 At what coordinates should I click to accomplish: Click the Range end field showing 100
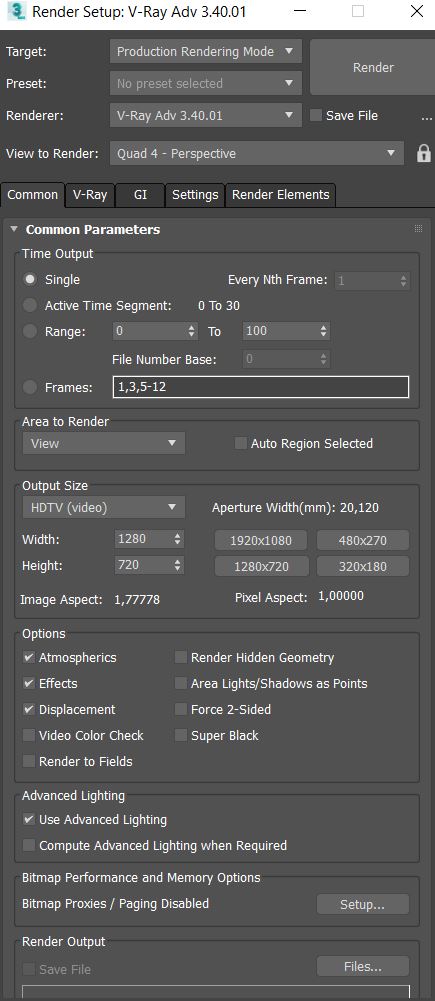point(280,331)
